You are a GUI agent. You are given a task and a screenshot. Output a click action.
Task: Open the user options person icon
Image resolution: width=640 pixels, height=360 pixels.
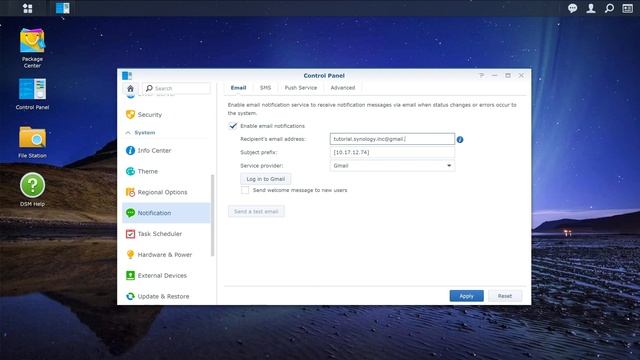[591, 8]
